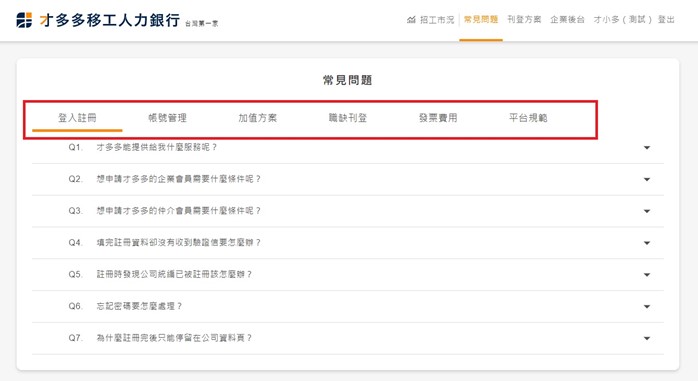The height and width of the screenshot is (381, 698).
Task: Open 刊登方案 in top navigation
Action: click(x=524, y=20)
